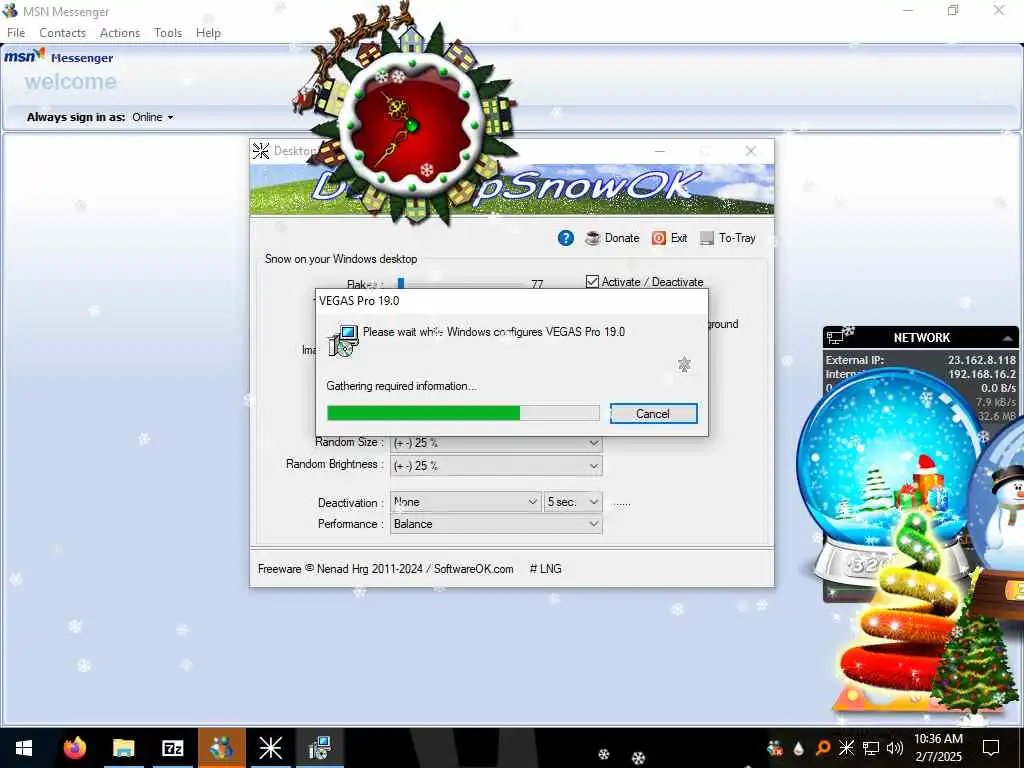Click the snowflake tray icon

tap(846, 748)
